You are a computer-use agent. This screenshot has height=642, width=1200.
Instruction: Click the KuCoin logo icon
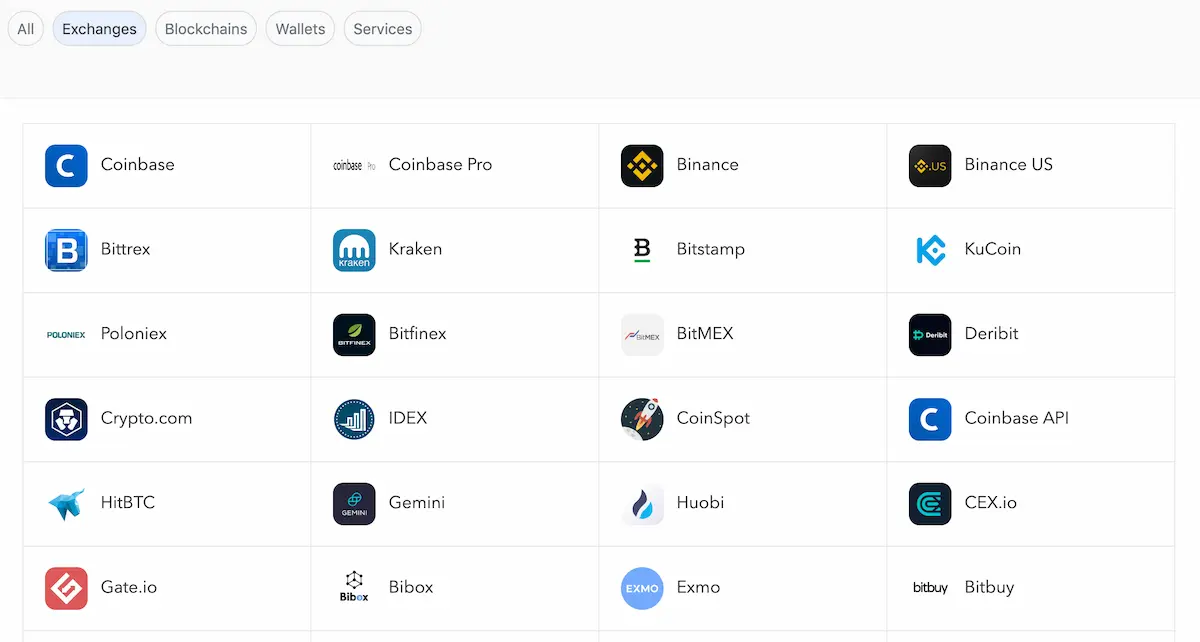tap(930, 250)
